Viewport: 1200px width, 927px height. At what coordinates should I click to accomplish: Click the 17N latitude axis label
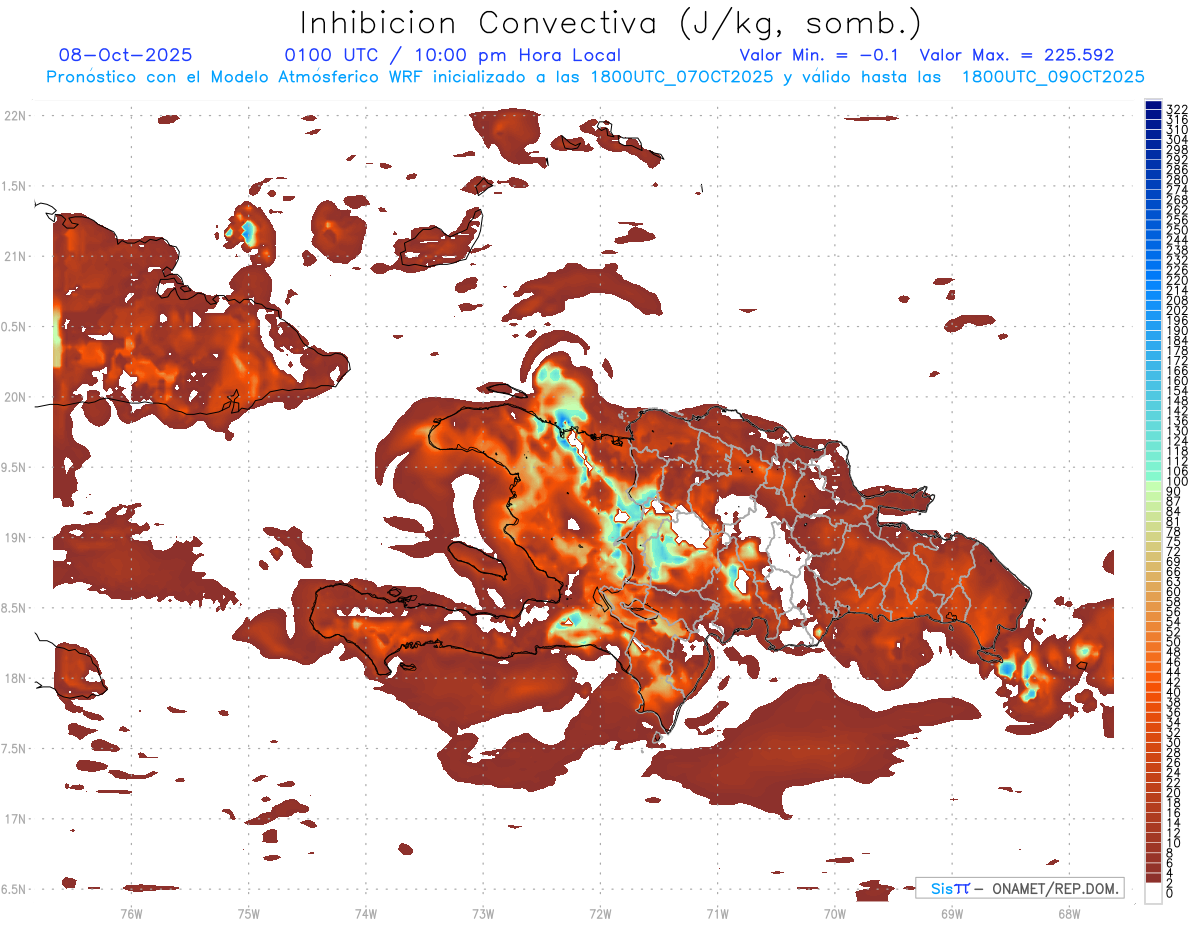click(14, 819)
